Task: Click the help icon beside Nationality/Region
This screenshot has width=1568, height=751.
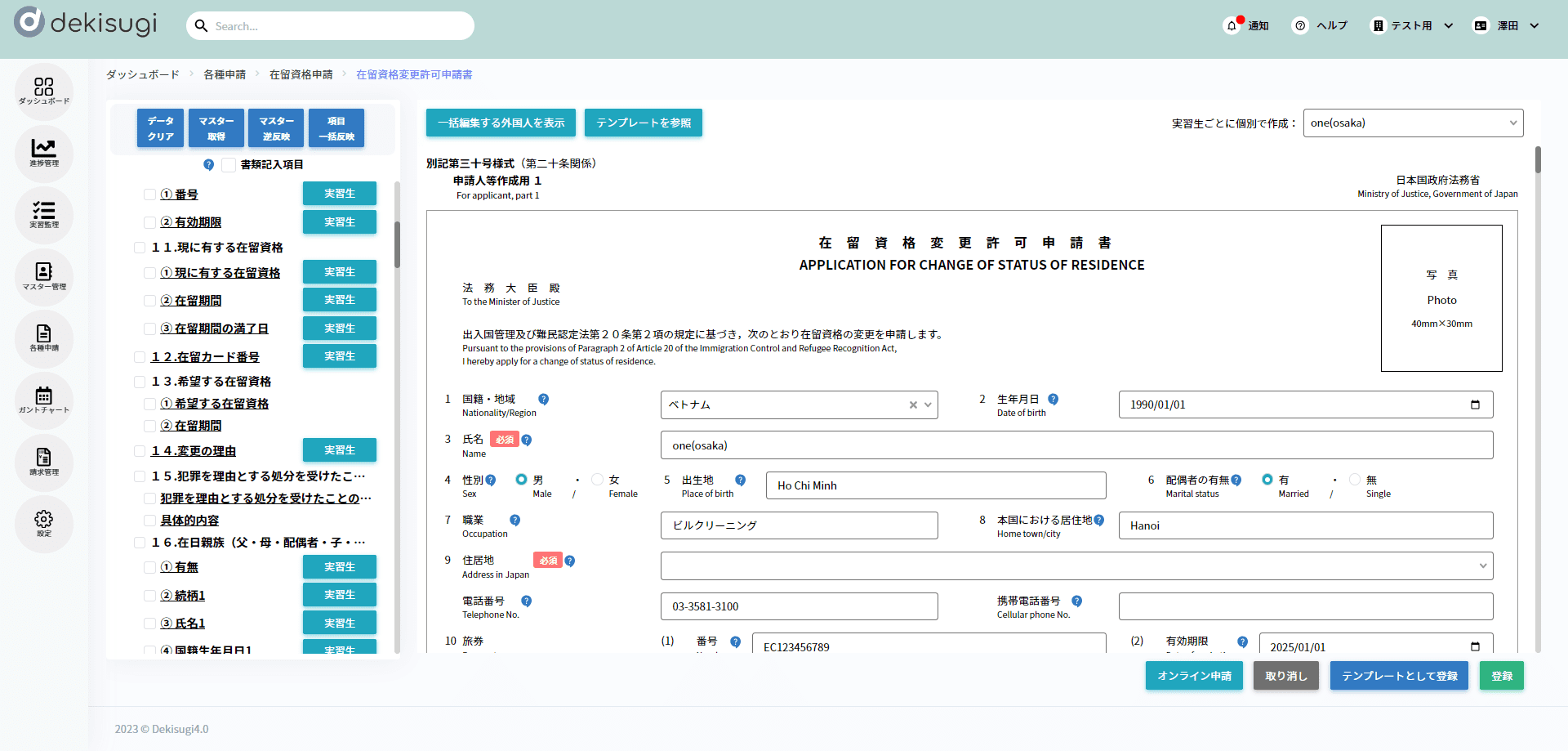Action: click(x=543, y=400)
